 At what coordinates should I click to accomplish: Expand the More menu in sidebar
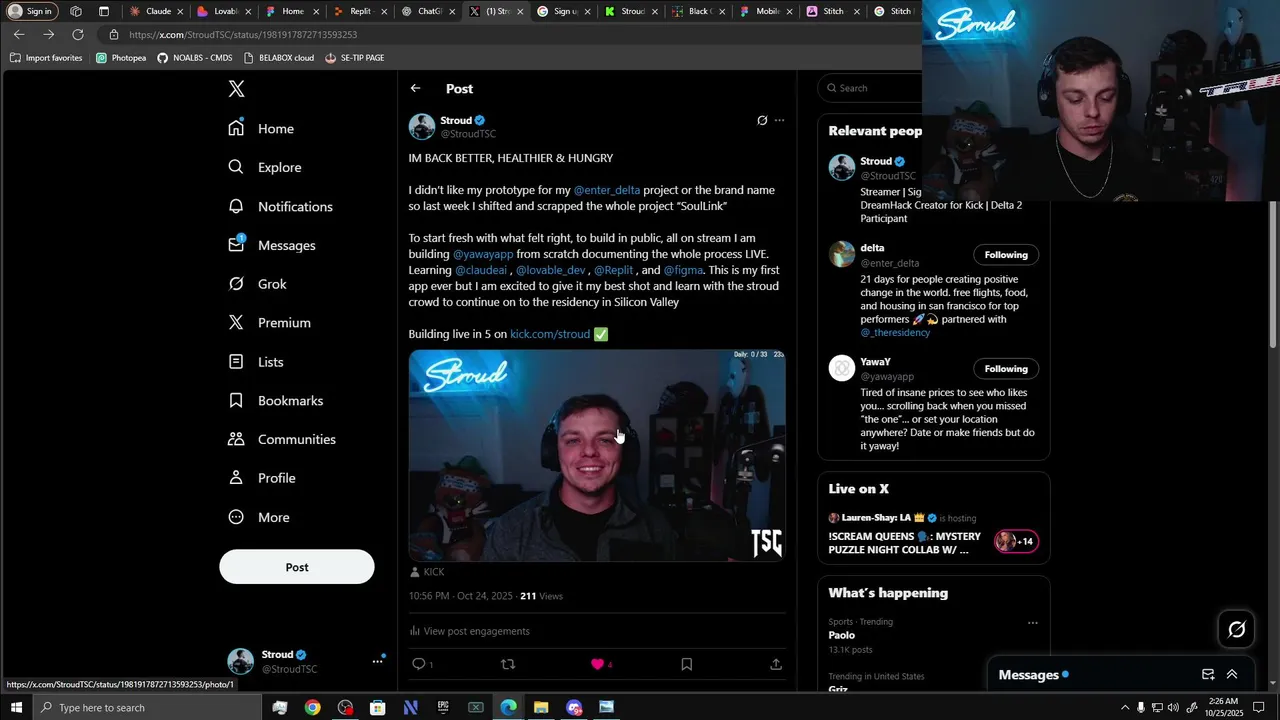point(258,517)
